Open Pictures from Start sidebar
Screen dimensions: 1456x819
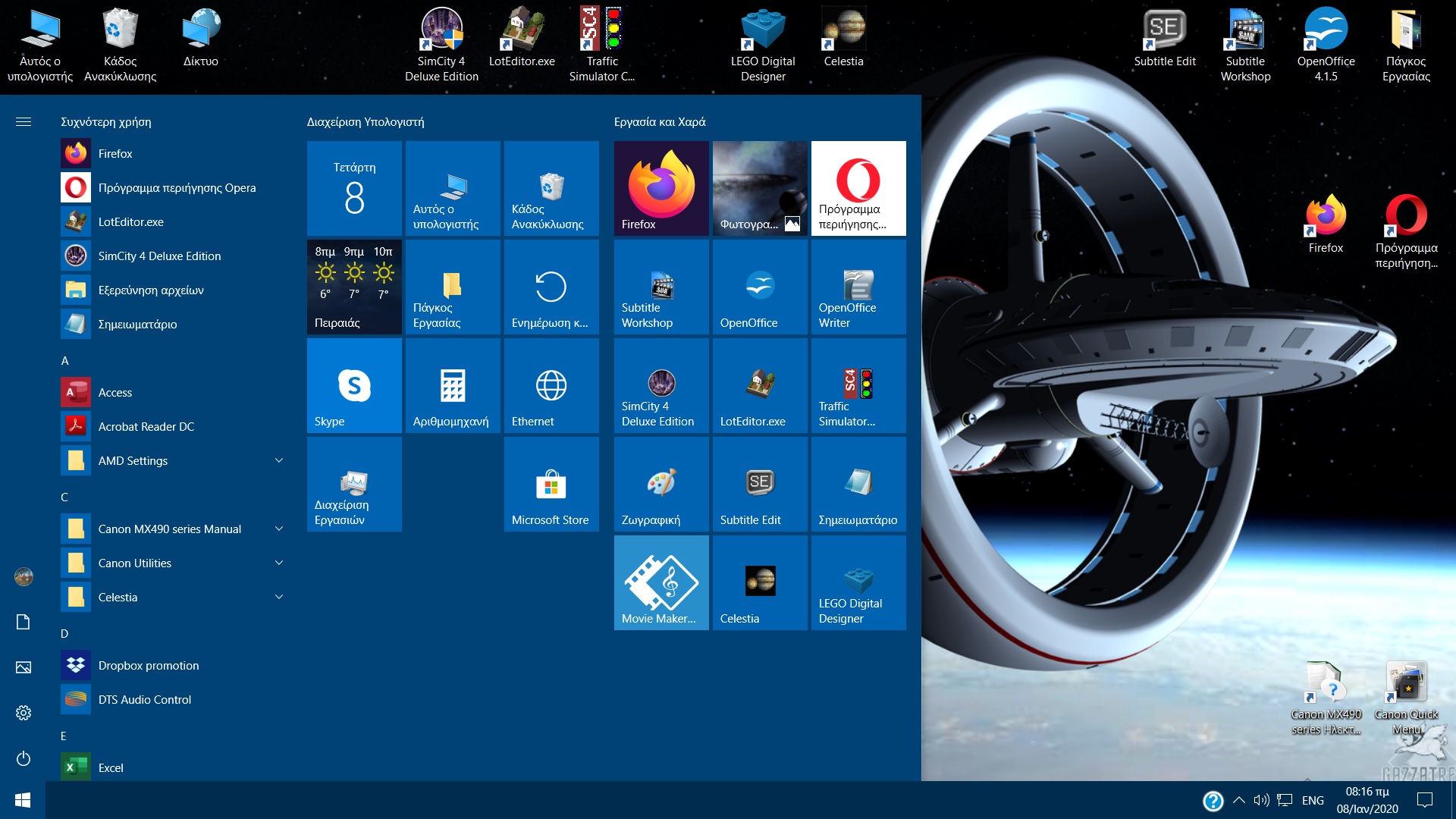pyautogui.click(x=24, y=667)
